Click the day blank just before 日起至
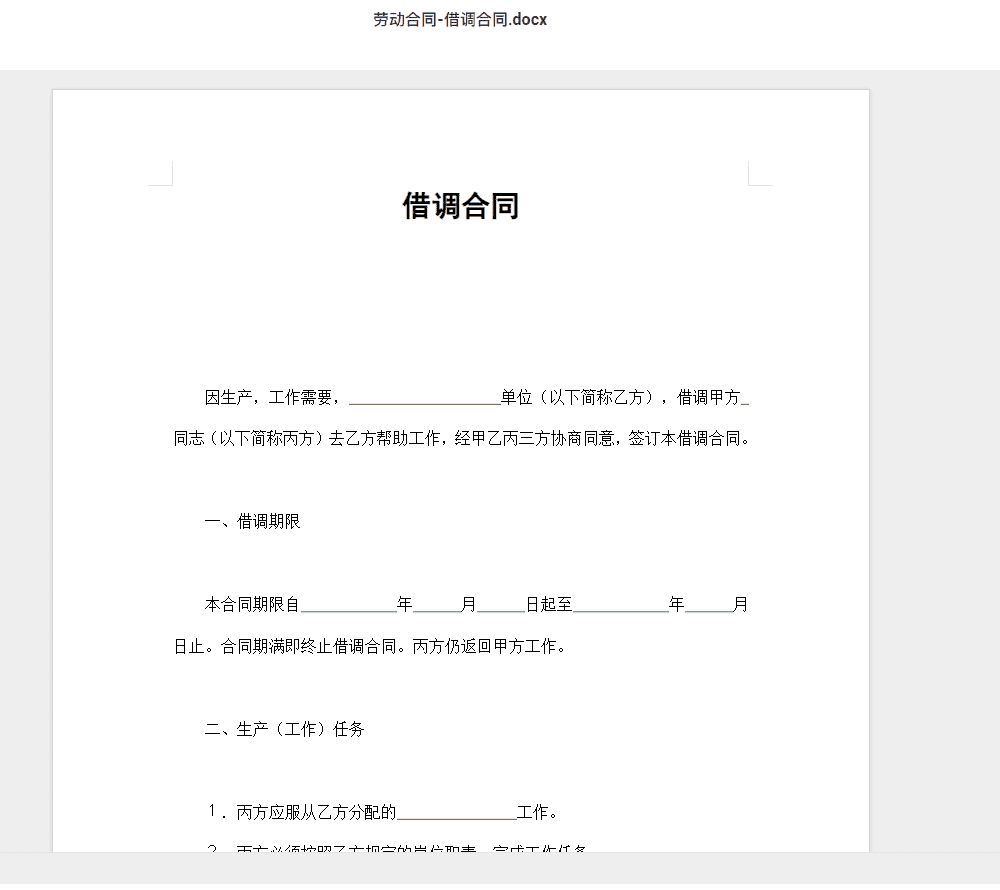Viewport: 1000px width, 890px height. click(x=501, y=606)
